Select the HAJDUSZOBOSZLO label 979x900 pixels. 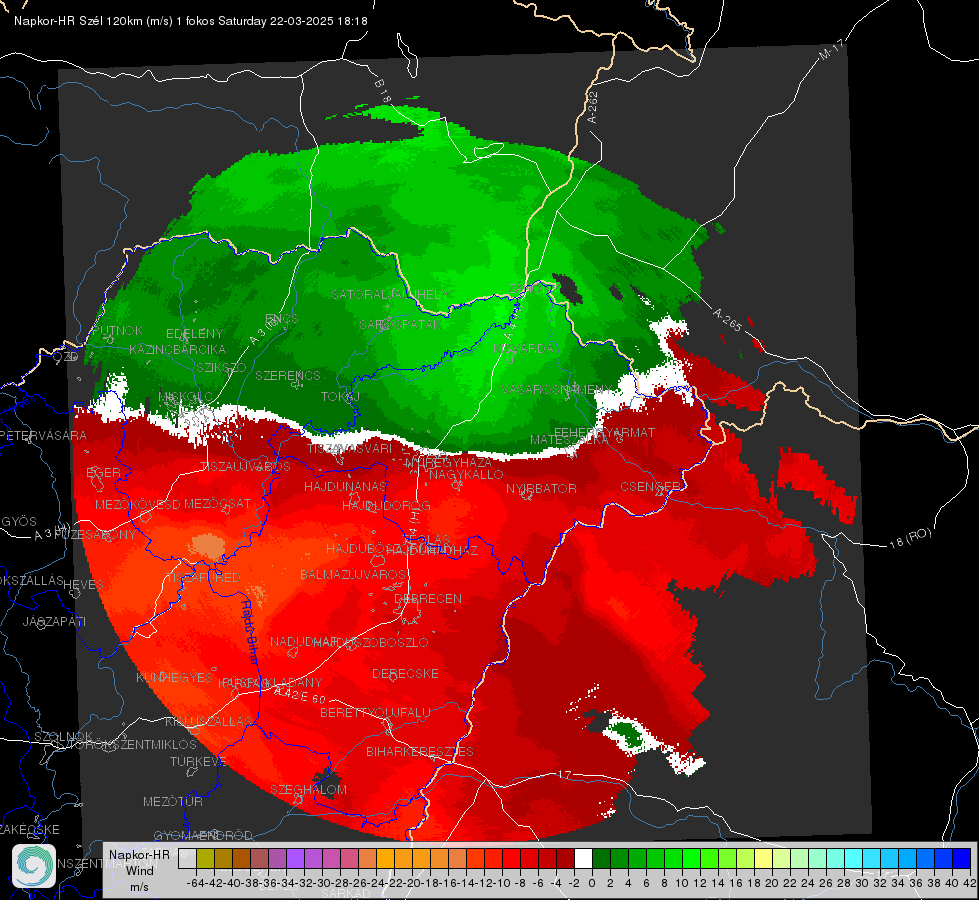coord(373,642)
